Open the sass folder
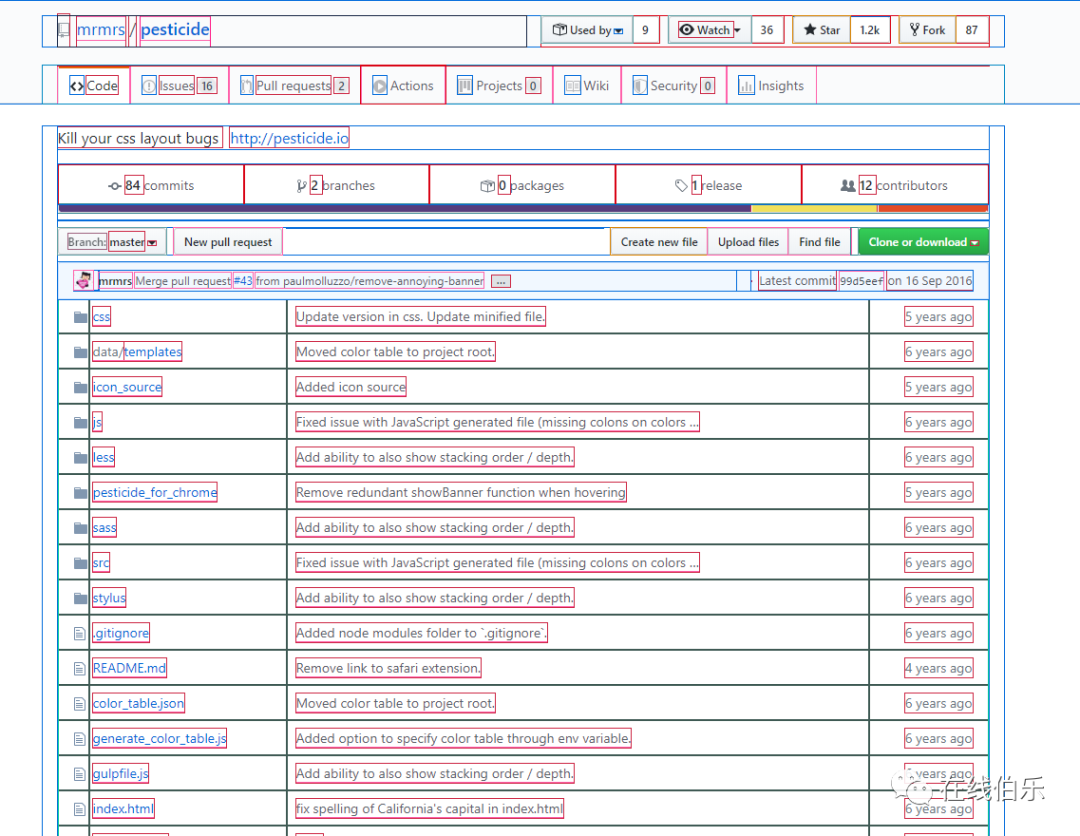Viewport: 1080px width, 836px height. click(105, 527)
